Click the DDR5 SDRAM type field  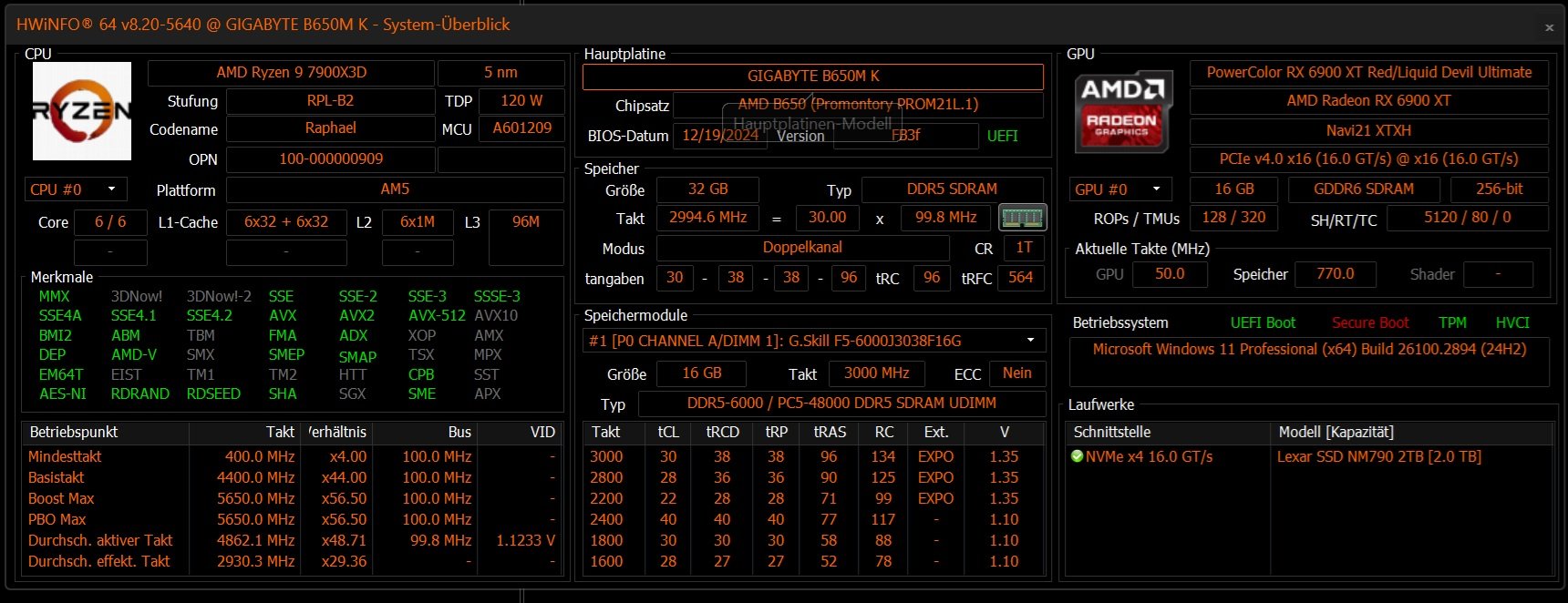coord(952,189)
